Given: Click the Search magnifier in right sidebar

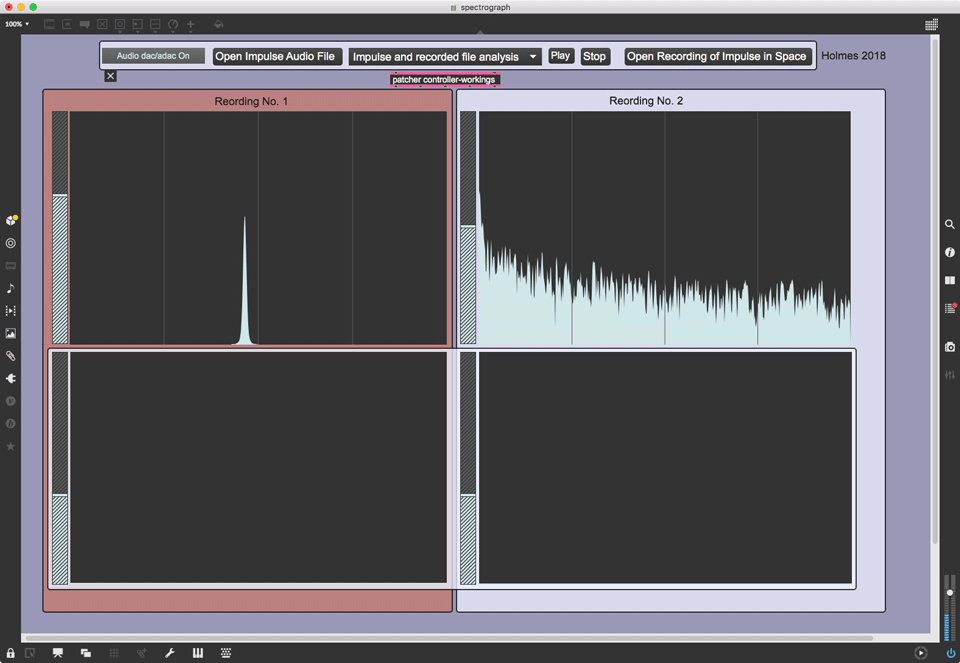Looking at the screenshot, I should pyautogui.click(x=950, y=225).
